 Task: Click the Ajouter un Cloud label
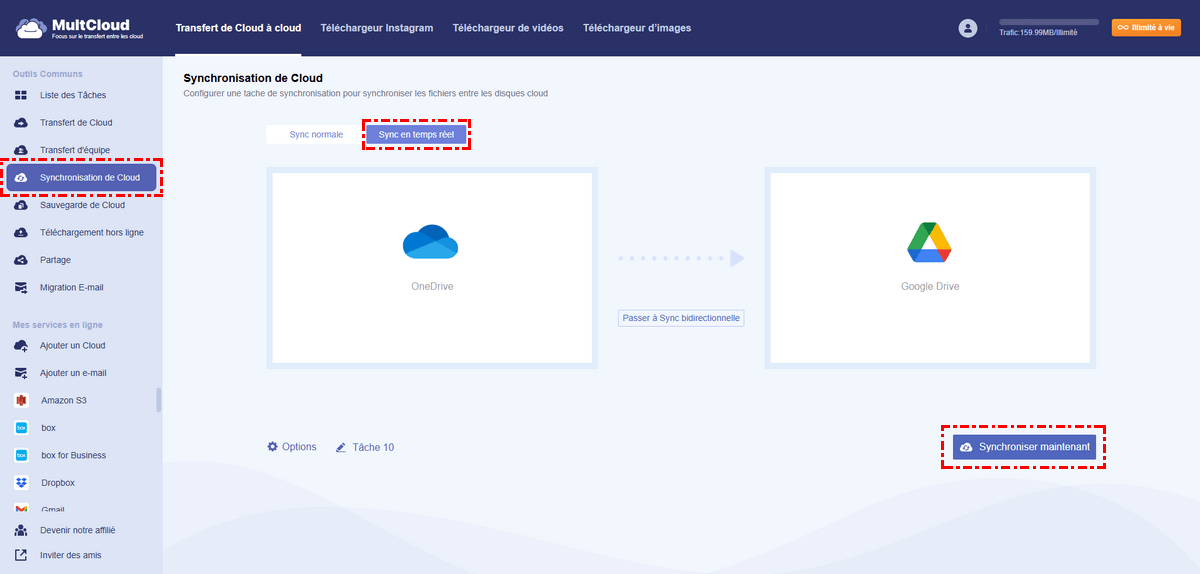coord(72,345)
